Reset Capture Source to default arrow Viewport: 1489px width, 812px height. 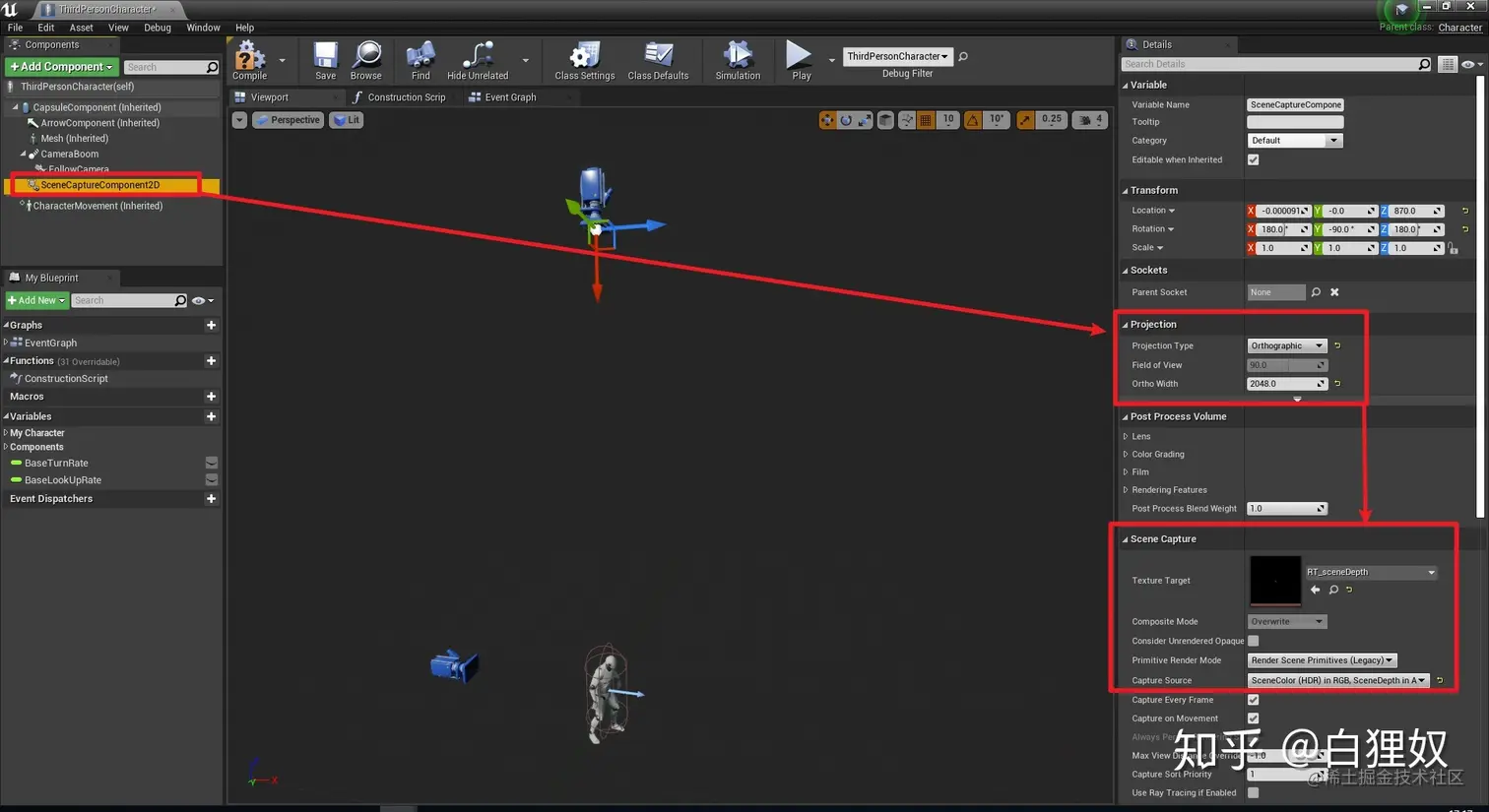pyautogui.click(x=1440, y=680)
